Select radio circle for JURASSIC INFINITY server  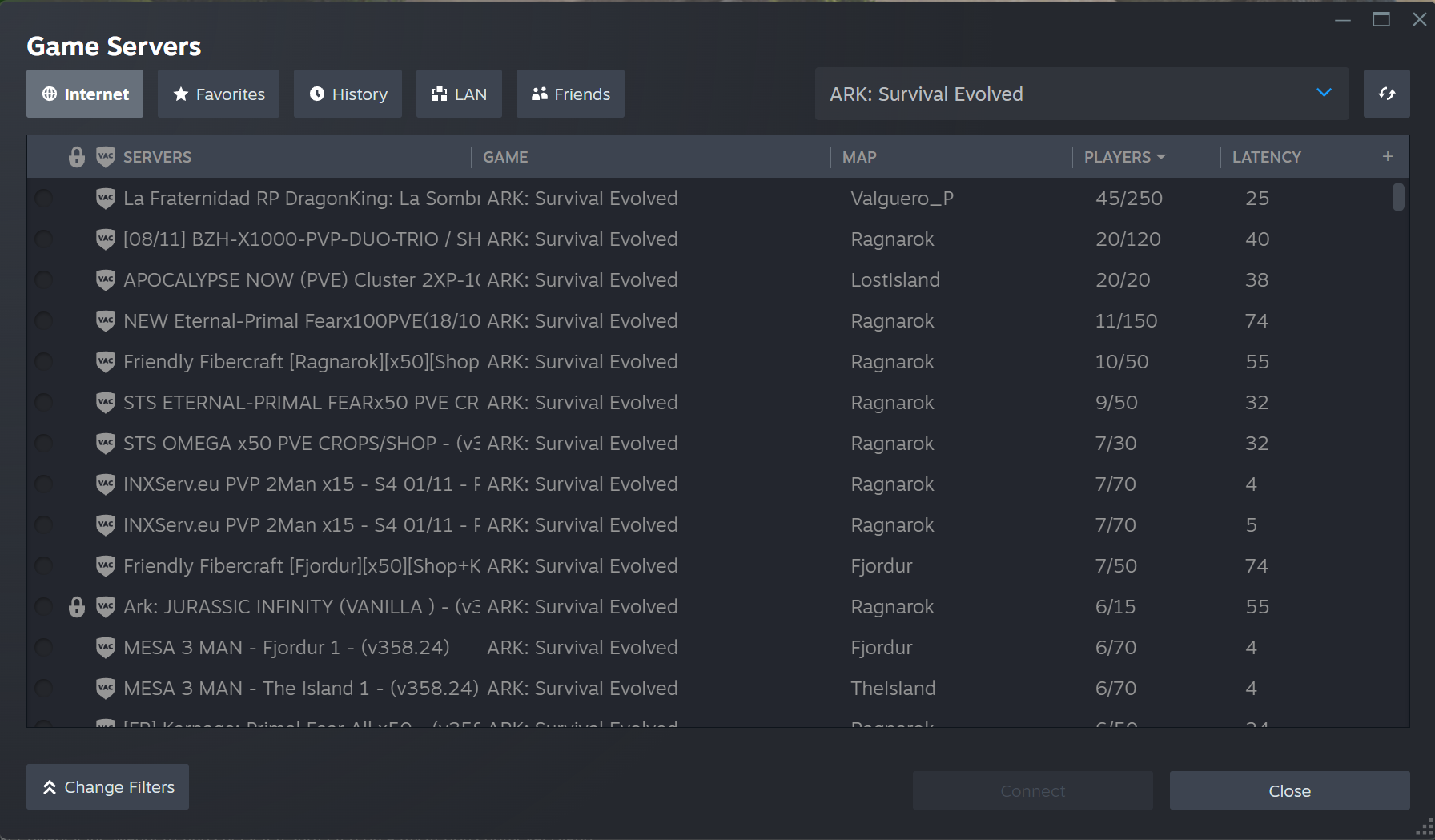click(44, 606)
